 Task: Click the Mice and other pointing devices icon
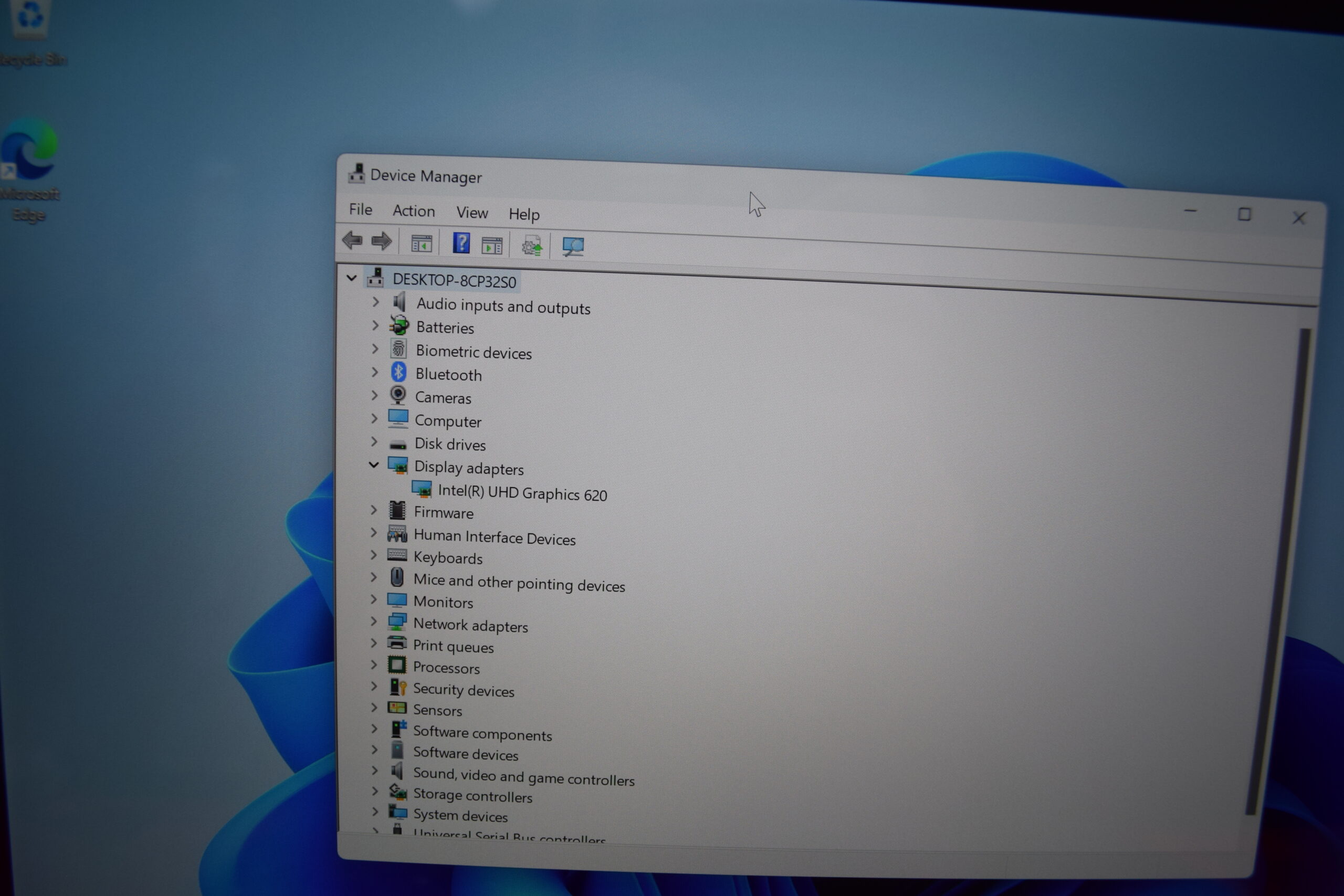click(397, 577)
